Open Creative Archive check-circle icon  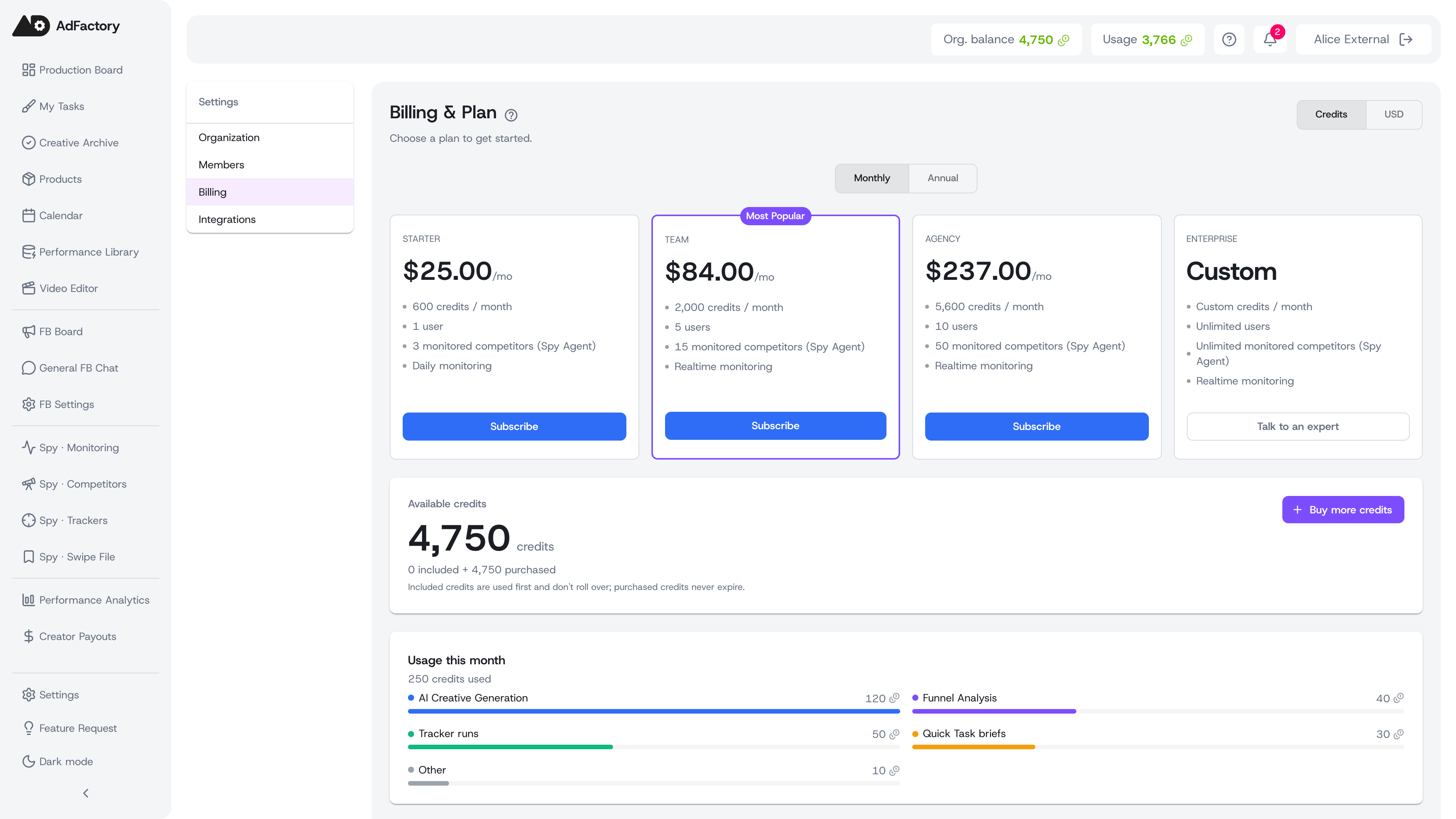28,143
